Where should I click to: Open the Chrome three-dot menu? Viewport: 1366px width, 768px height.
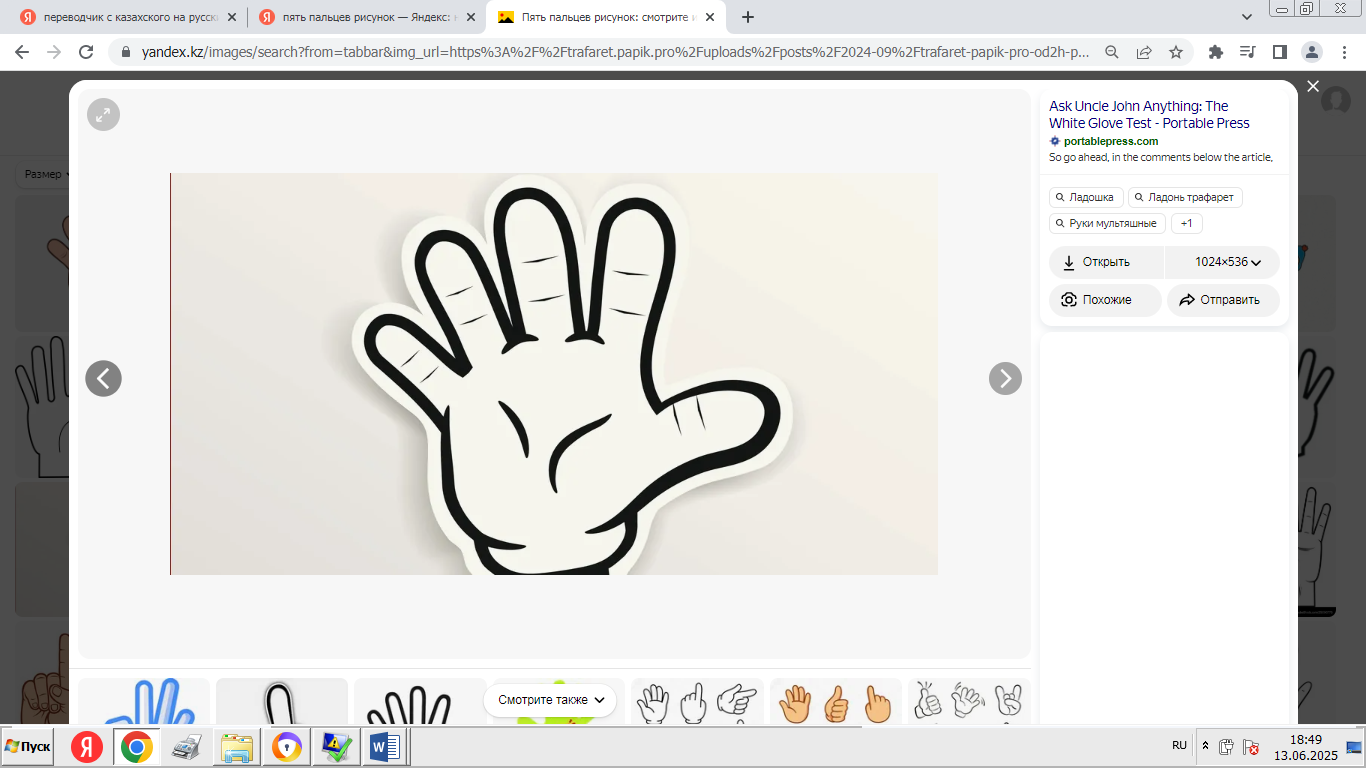[1343, 52]
